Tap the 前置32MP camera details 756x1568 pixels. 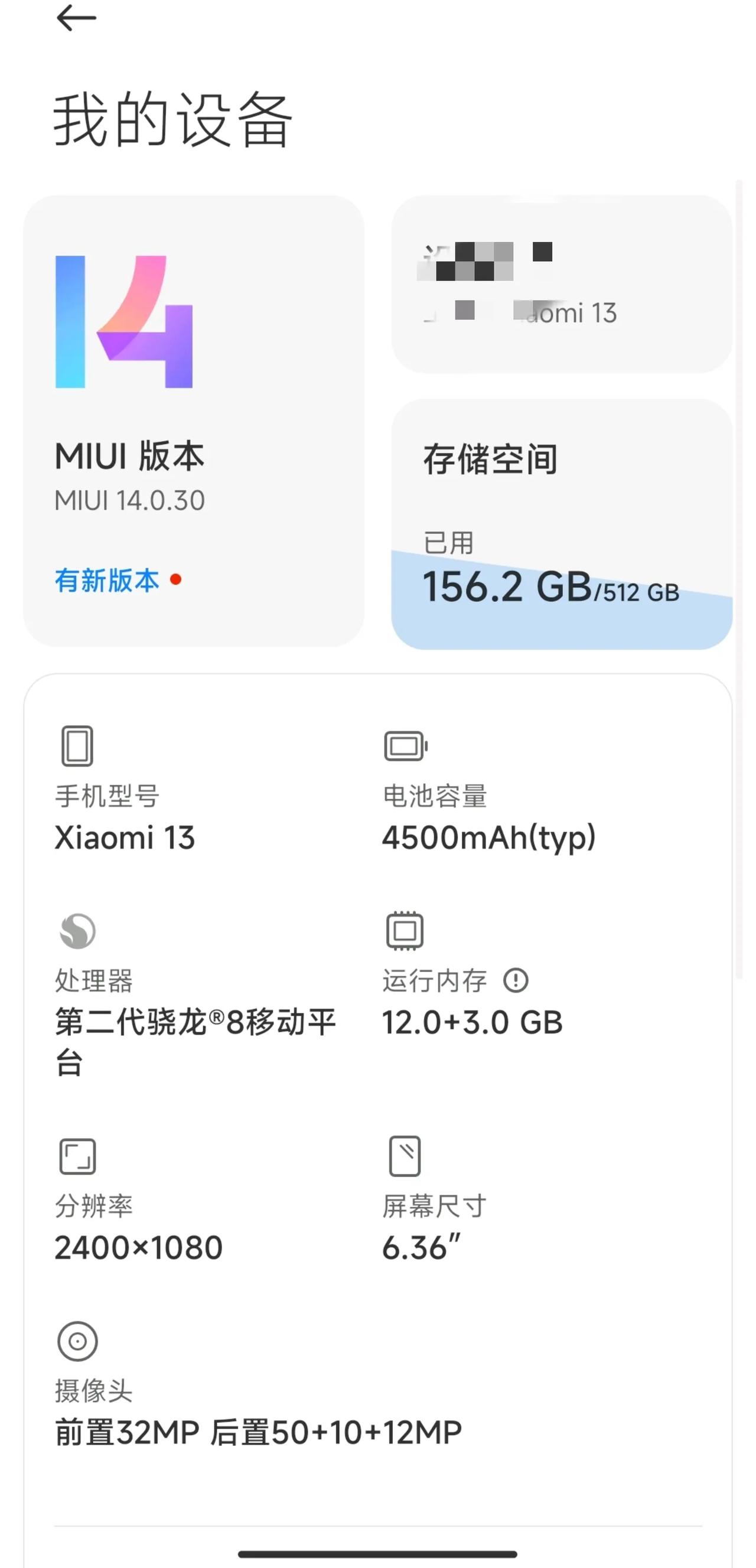(x=258, y=1432)
